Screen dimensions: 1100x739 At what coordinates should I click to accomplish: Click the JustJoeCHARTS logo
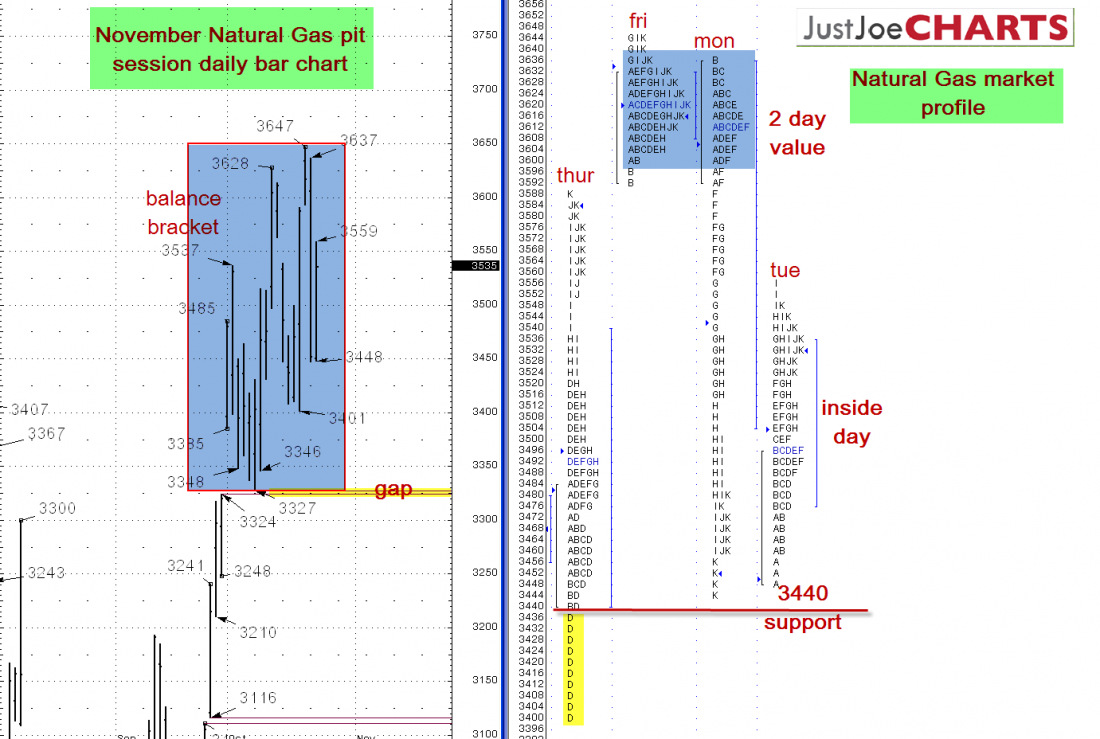tap(935, 28)
